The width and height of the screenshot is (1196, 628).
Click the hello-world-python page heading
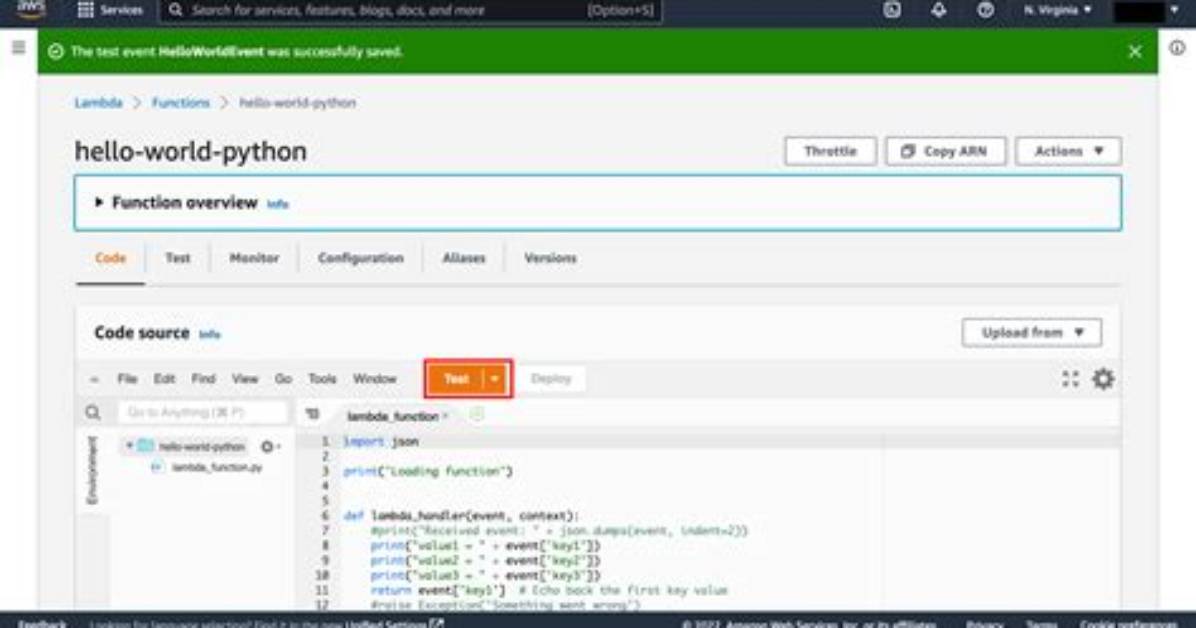pos(191,151)
